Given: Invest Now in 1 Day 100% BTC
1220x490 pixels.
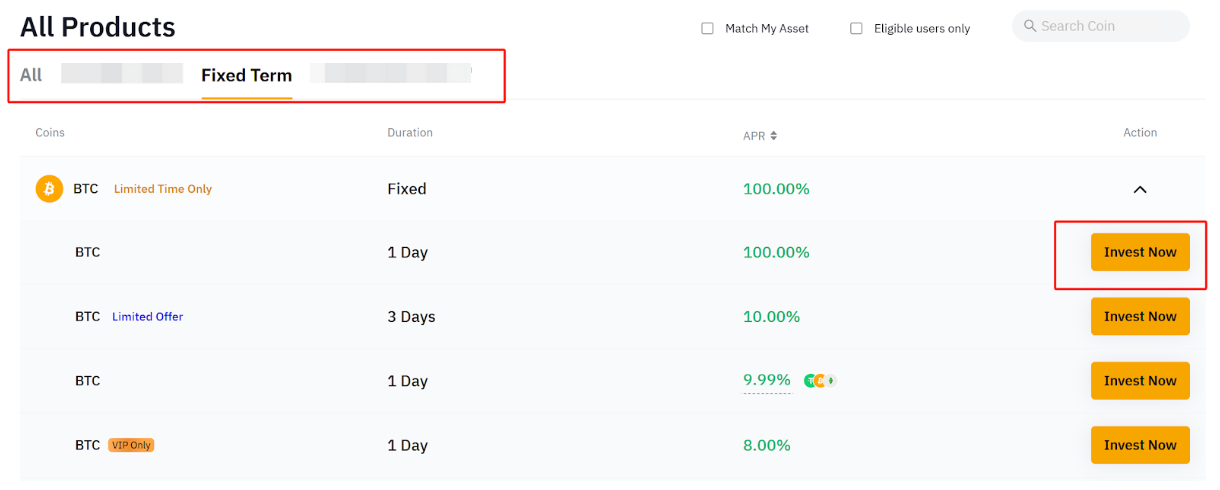Looking at the screenshot, I should [x=1139, y=253].
